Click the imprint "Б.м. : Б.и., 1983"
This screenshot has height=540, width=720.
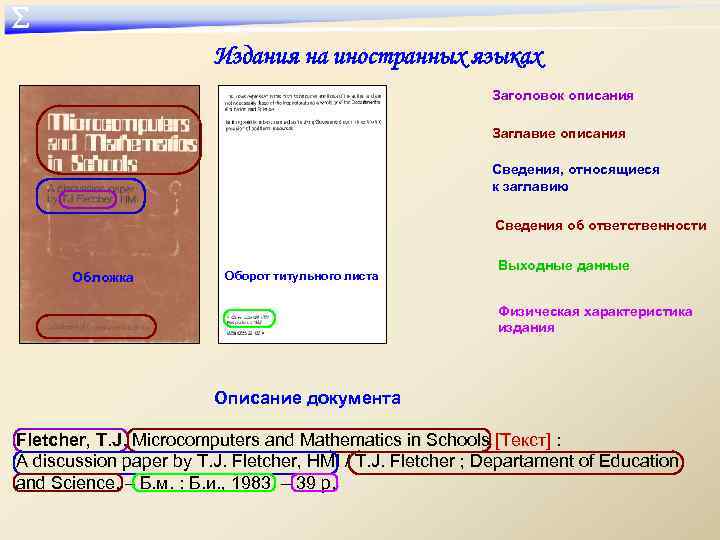point(204,483)
